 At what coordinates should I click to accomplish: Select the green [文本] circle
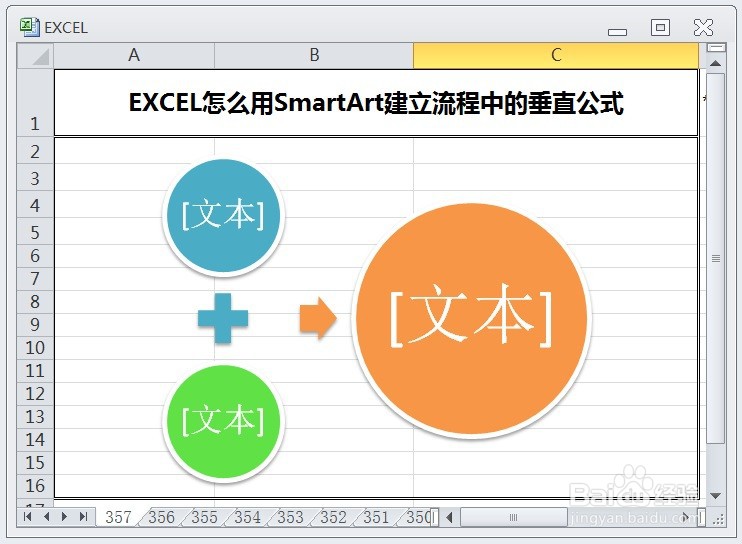[x=223, y=421]
